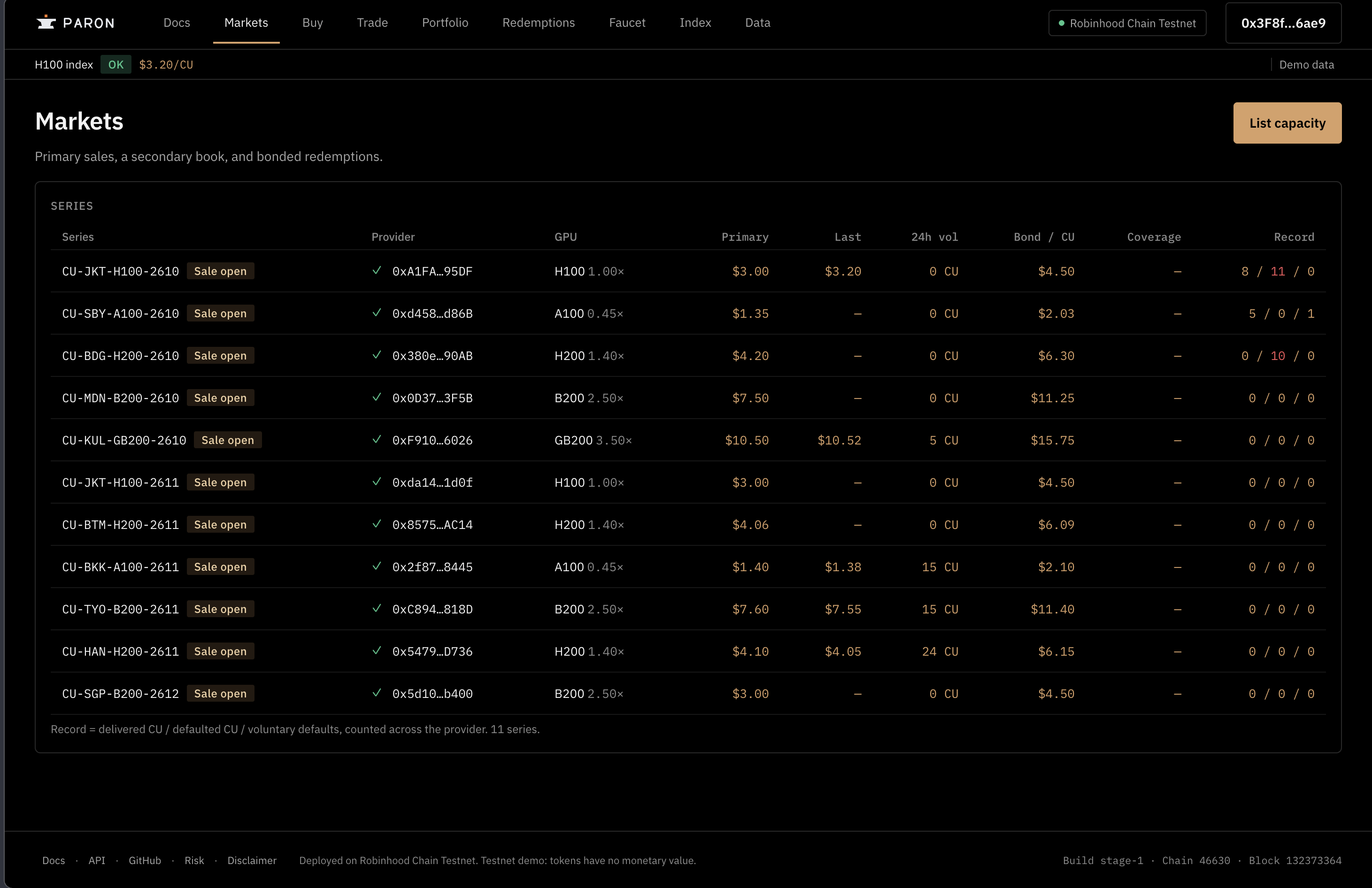Open the Docs nav tab
1372x888 pixels.
click(177, 23)
